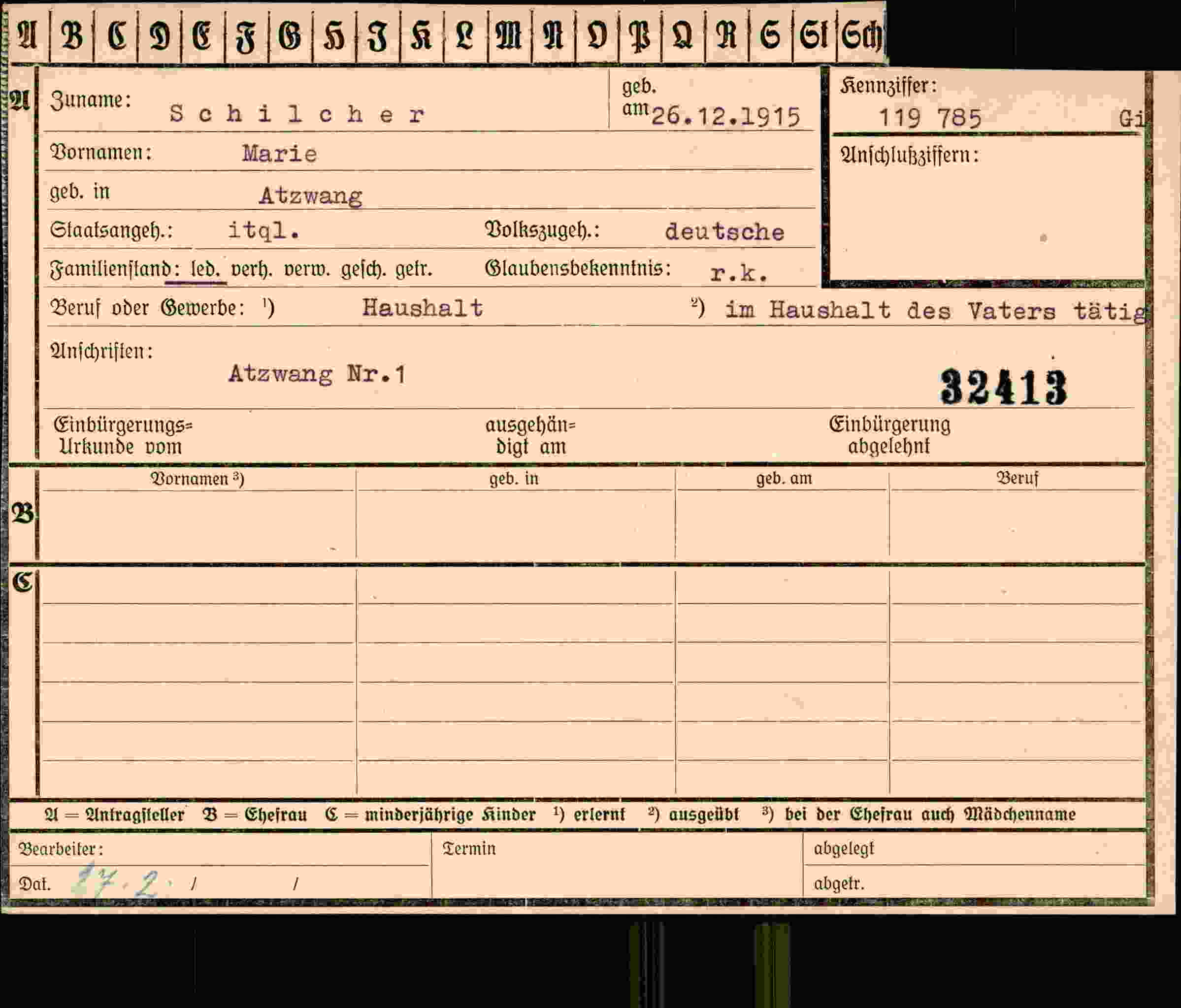Click the ausgehändigt am label
This screenshot has width=1181, height=1008.
(x=530, y=436)
